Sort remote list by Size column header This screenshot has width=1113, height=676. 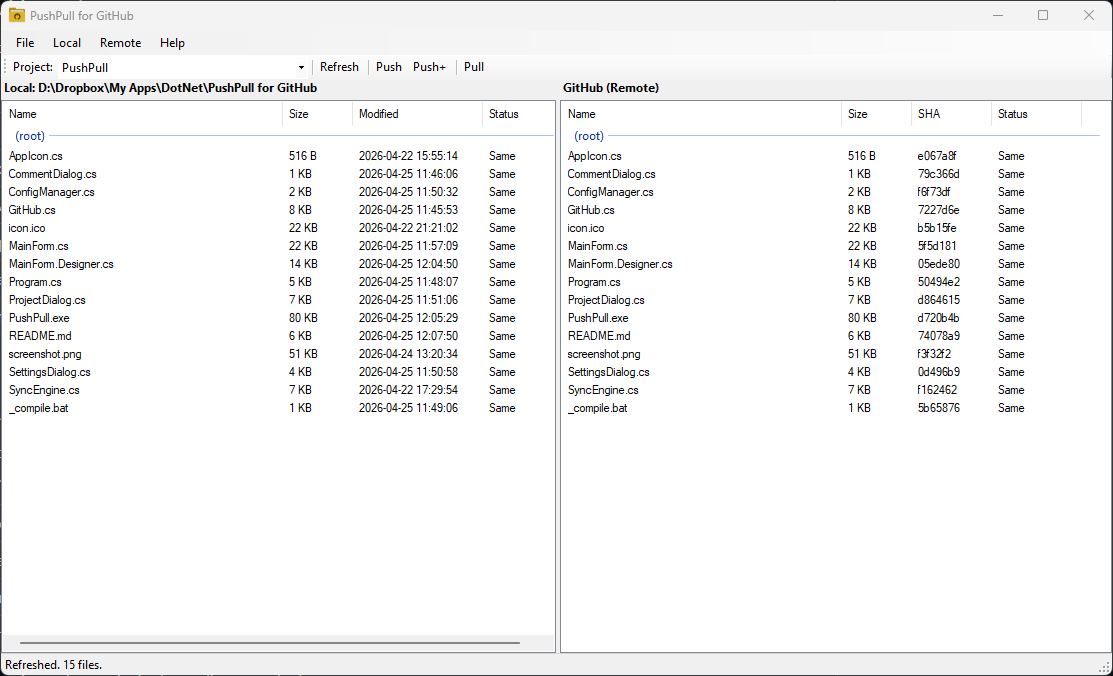click(x=877, y=114)
